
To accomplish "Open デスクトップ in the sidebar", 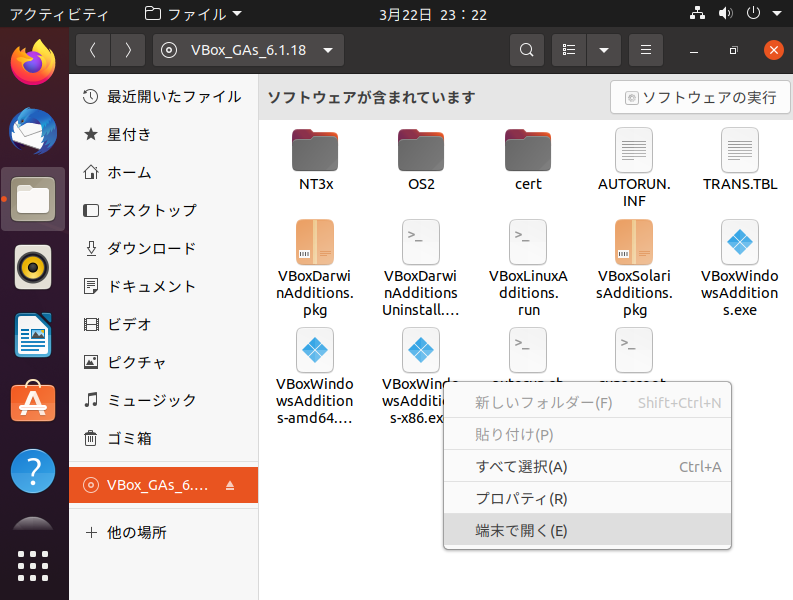I will (163, 210).
